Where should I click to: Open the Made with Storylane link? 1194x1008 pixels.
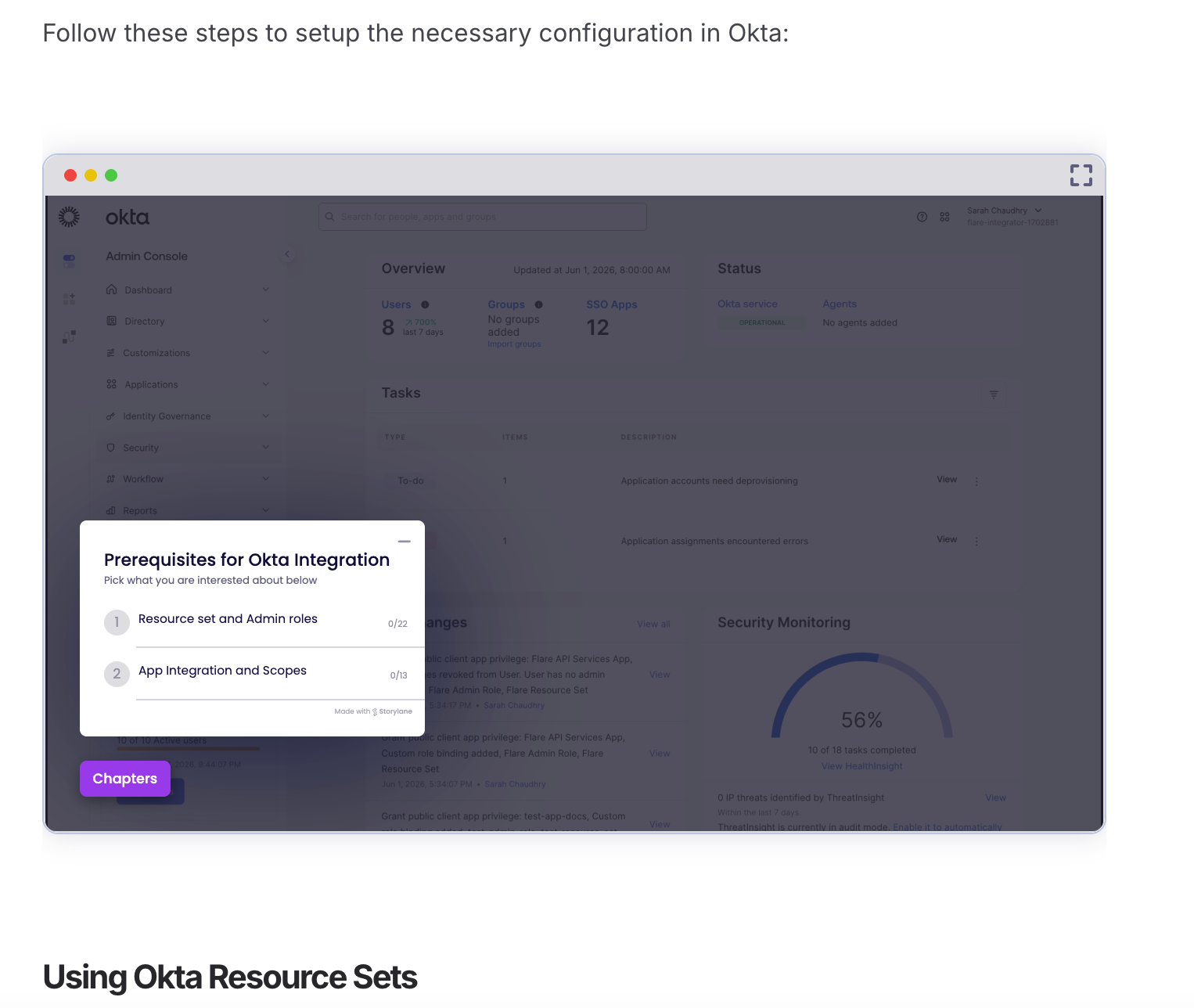[373, 711]
